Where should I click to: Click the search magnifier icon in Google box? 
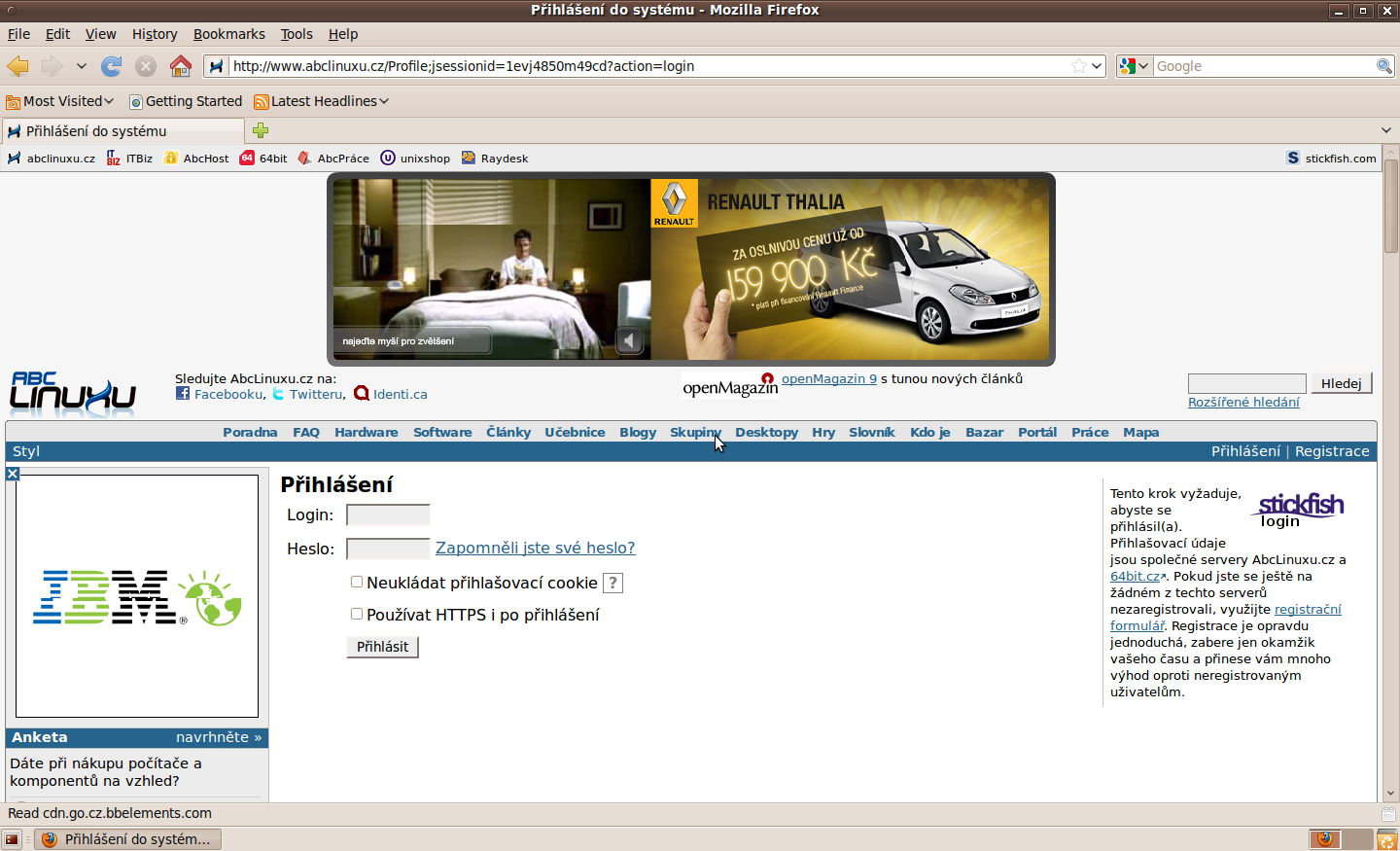click(x=1384, y=66)
